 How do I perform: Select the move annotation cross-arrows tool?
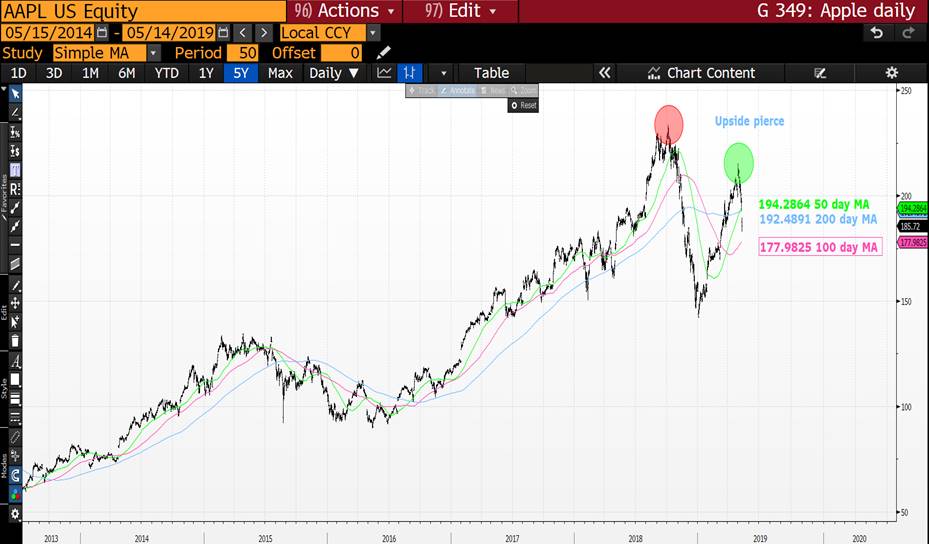[x=15, y=303]
